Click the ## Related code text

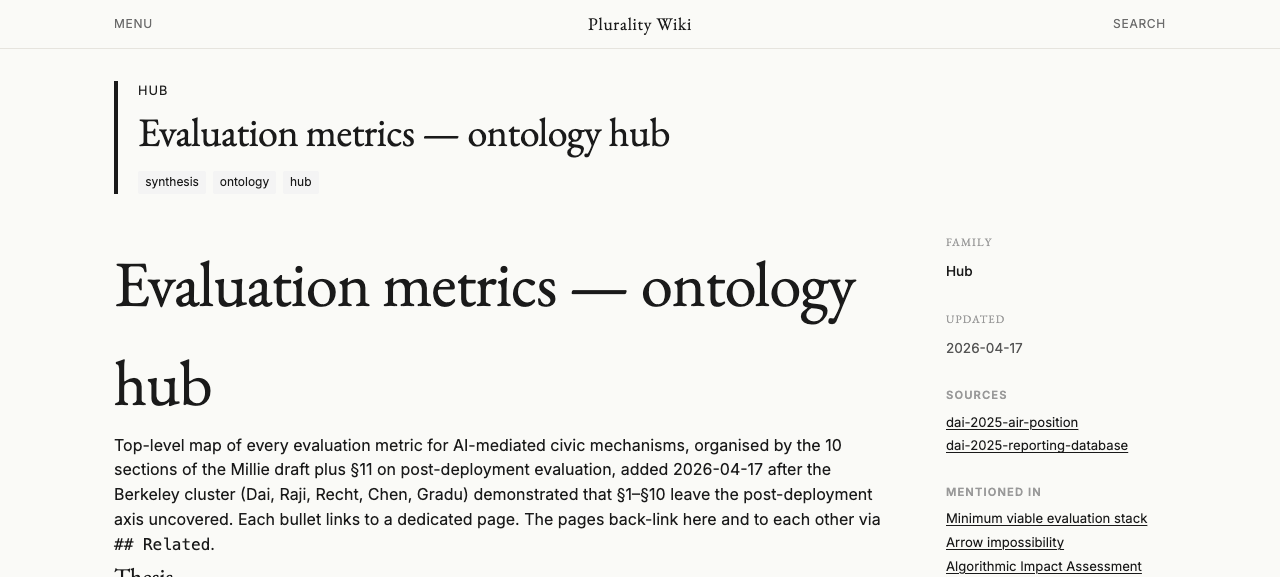tap(162, 544)
